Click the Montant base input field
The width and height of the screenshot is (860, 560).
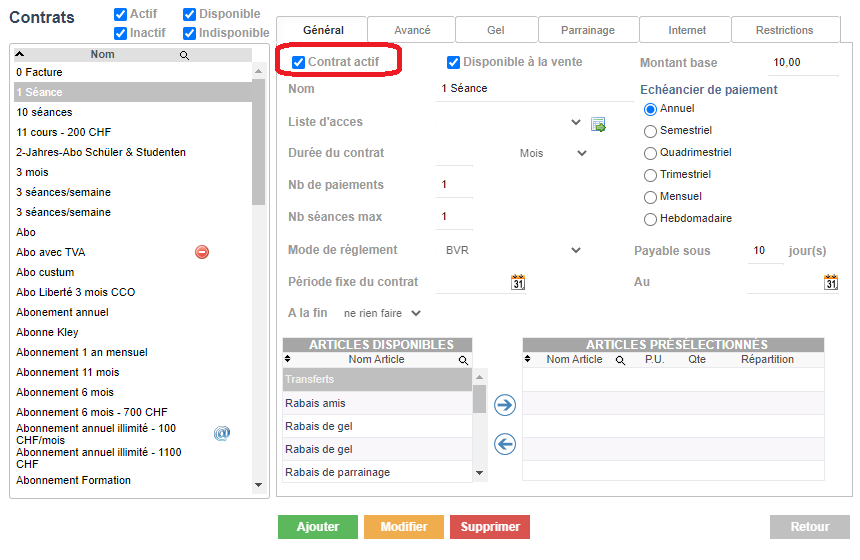pos(803,63)
